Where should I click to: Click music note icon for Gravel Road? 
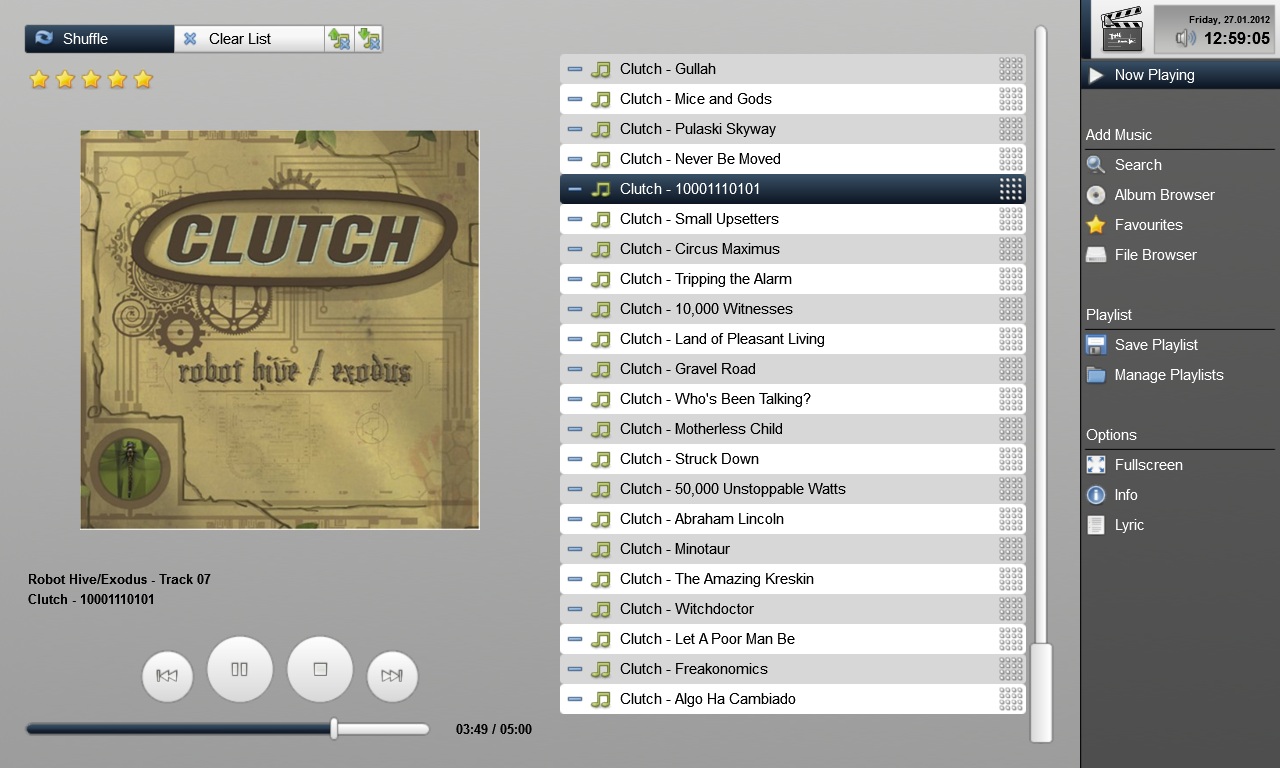click(x=600, y=369)
